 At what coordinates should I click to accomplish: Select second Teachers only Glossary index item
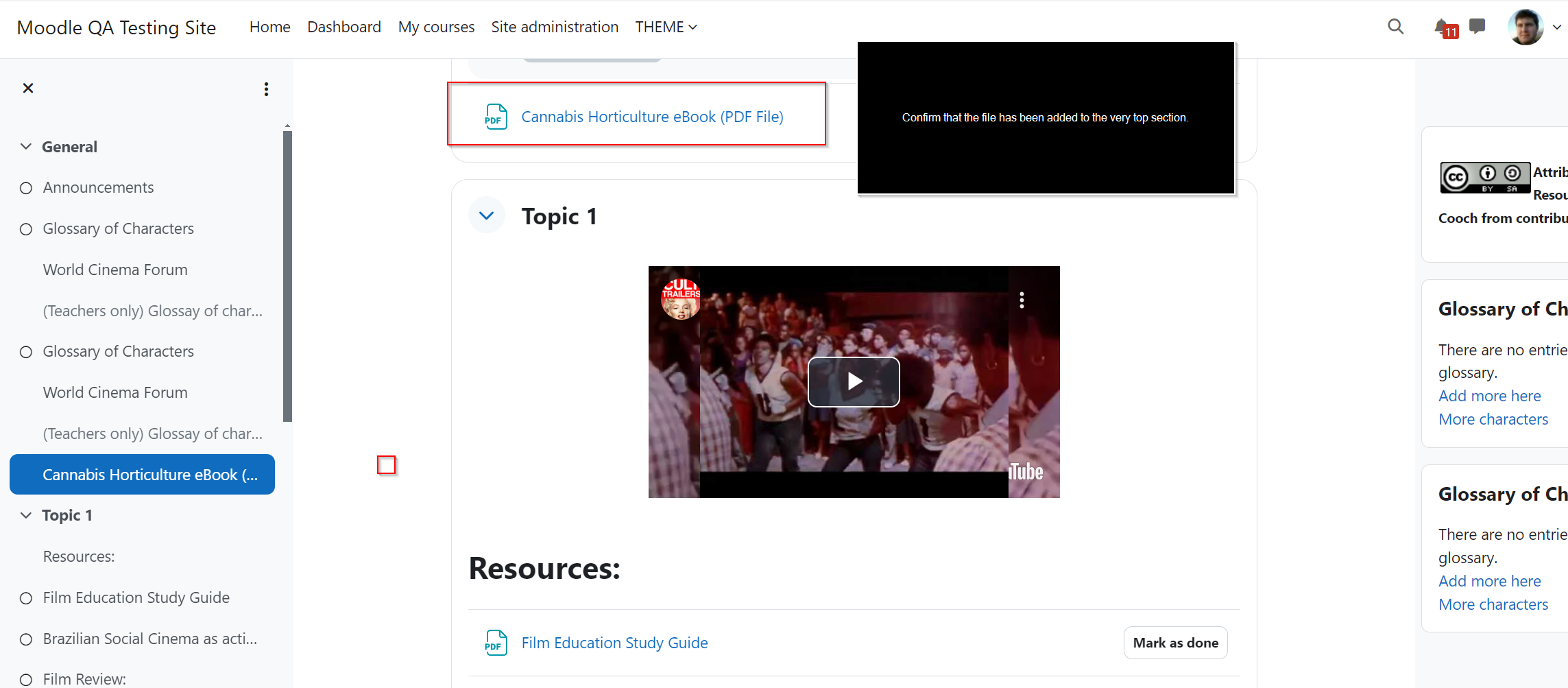(153, 434)
